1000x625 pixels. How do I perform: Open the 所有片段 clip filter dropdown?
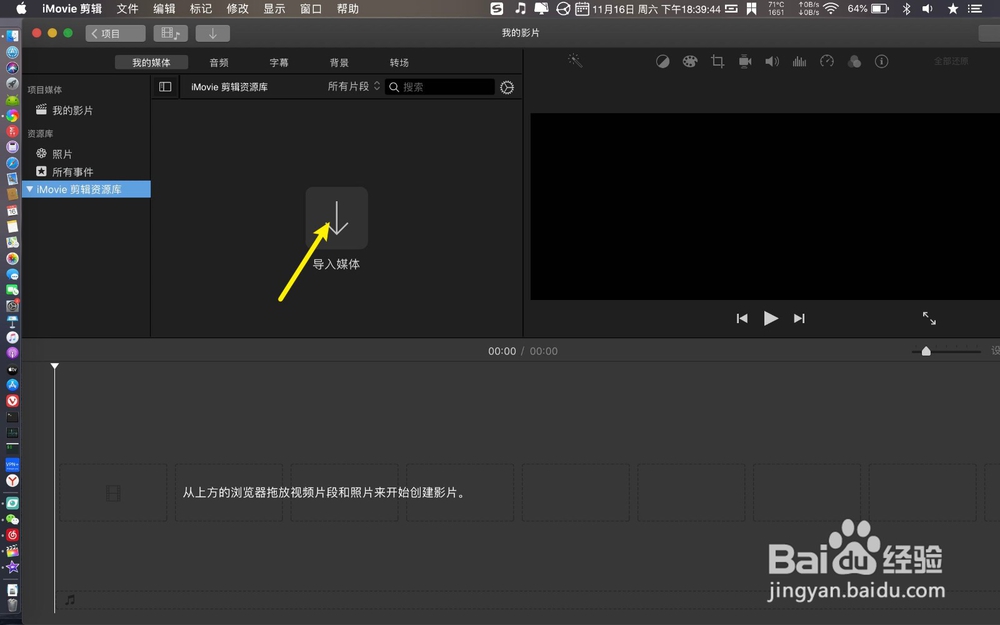coord(354,86)
